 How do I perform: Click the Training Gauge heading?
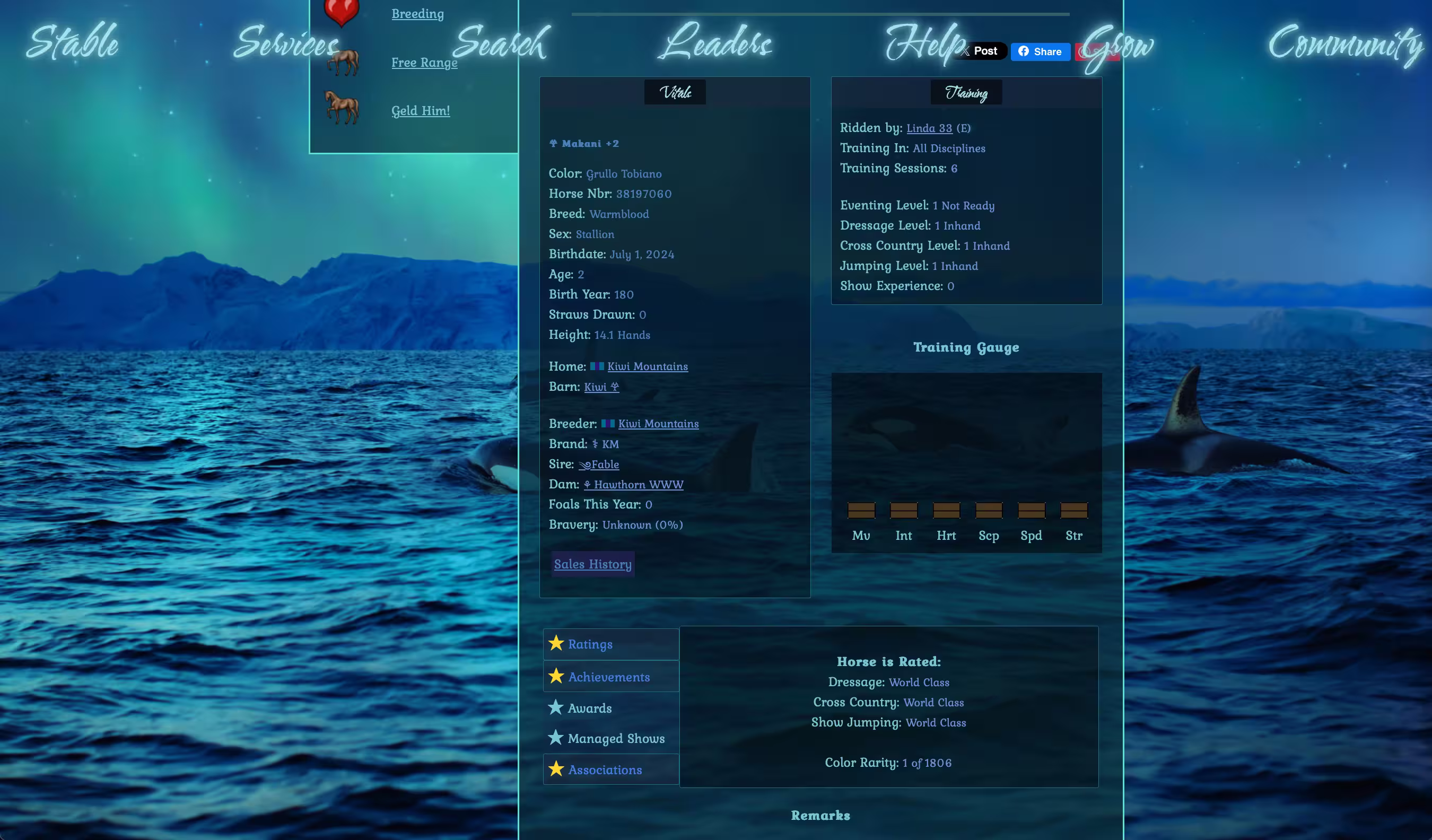[x=966, y=348]
